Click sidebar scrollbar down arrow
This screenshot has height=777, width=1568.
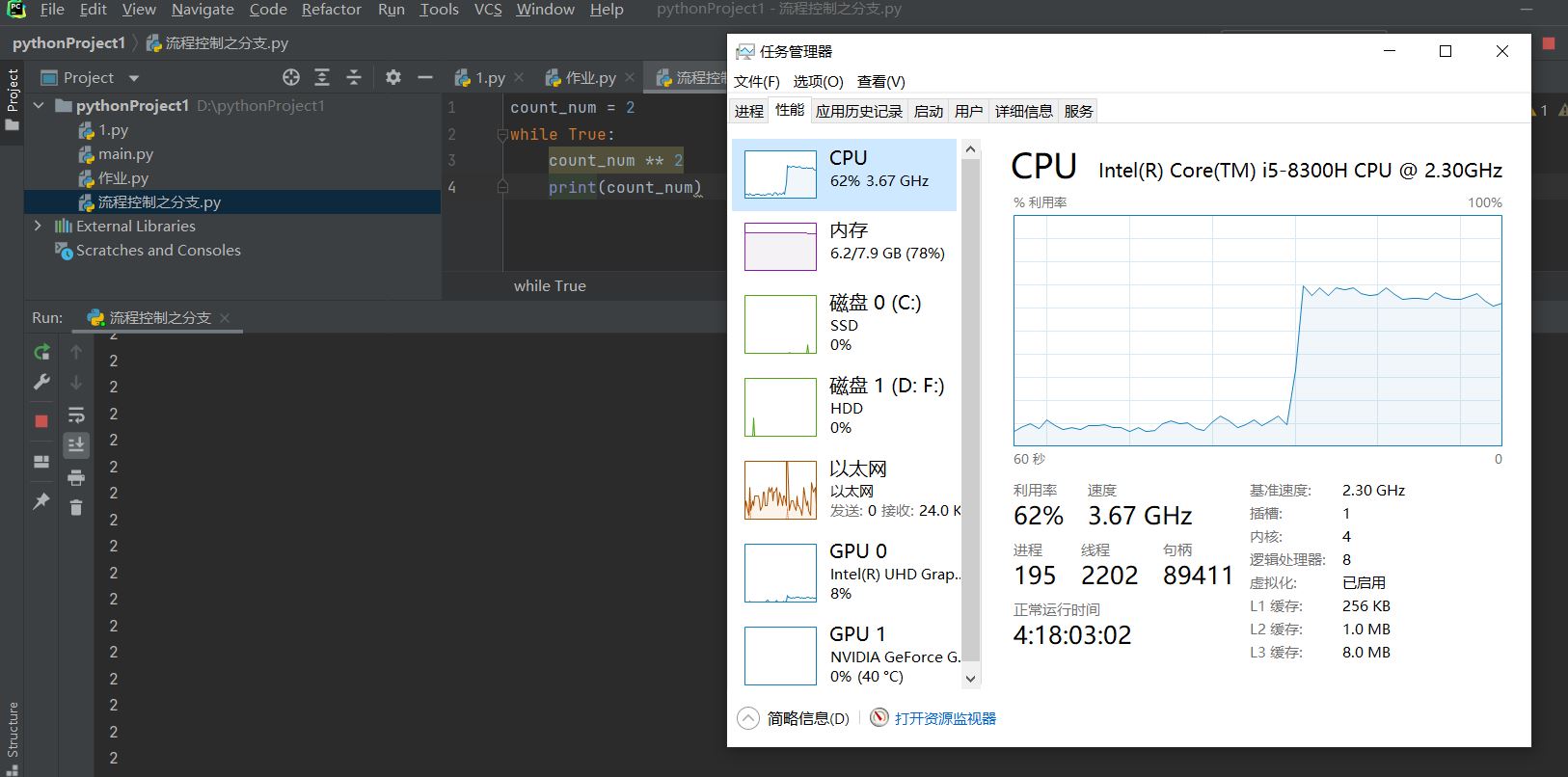971,678
